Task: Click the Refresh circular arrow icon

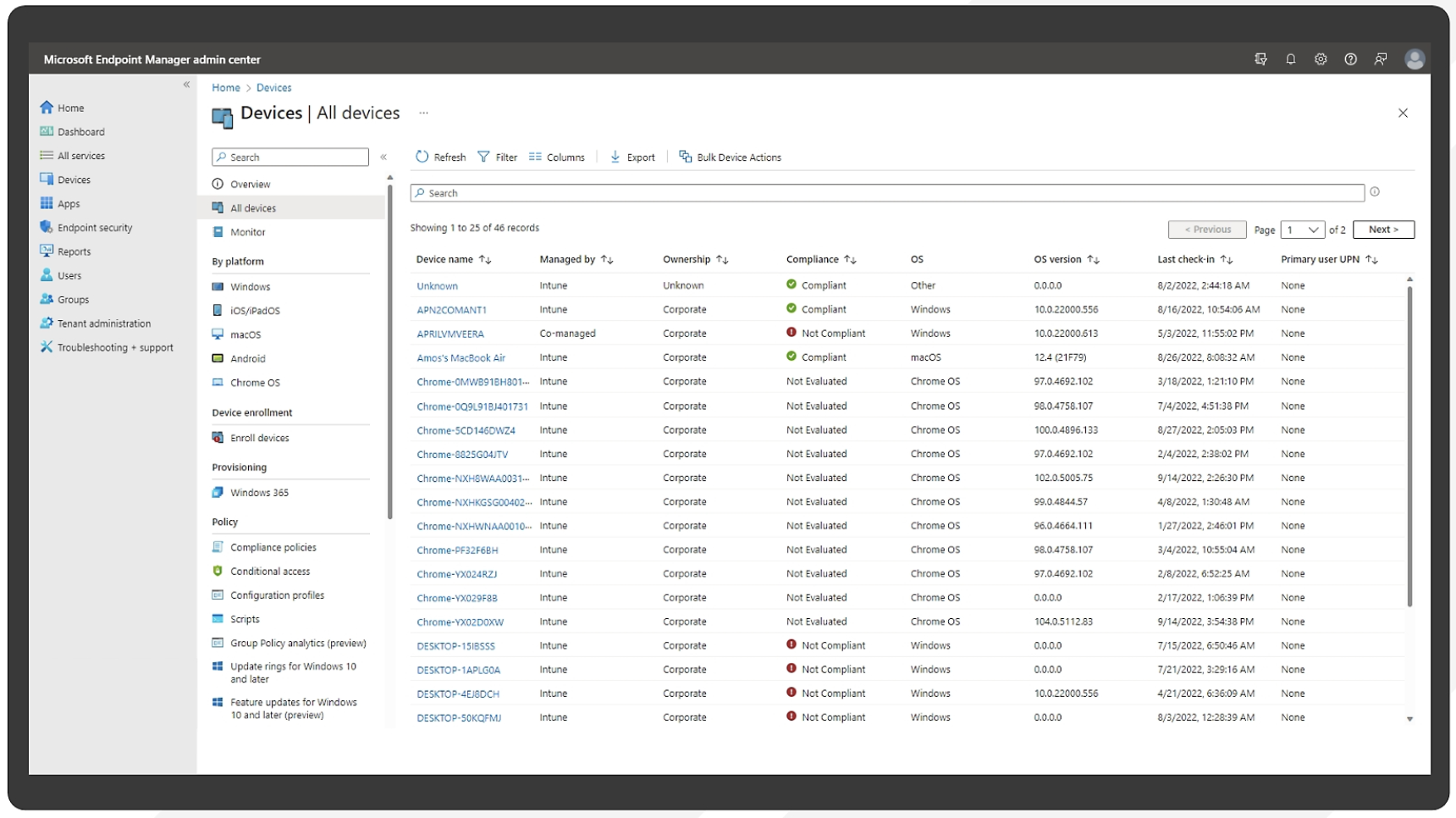Action: [x=422, y=157]
